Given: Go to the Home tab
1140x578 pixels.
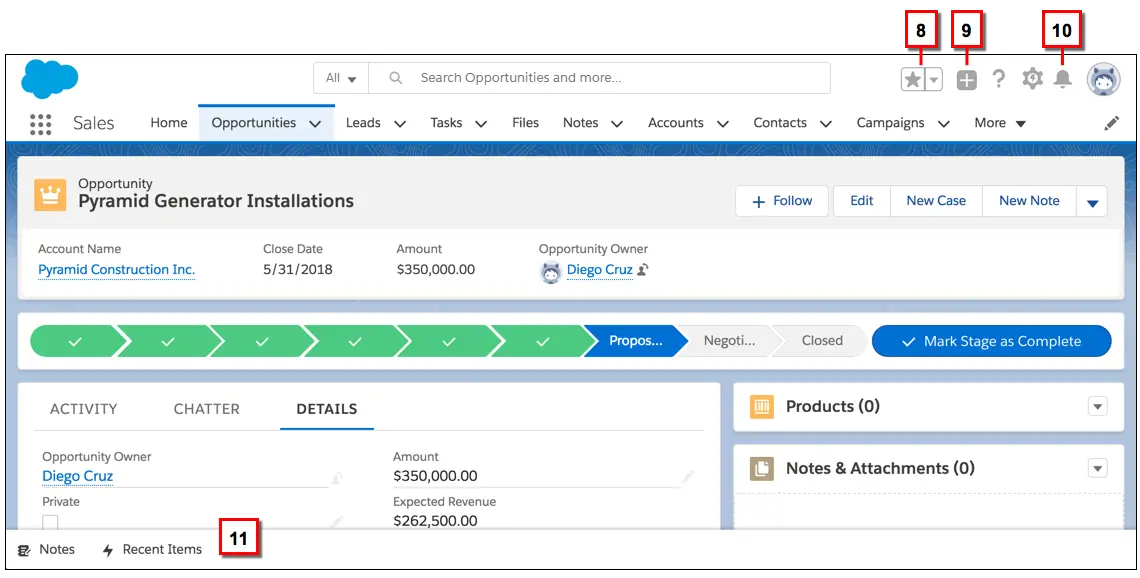Looking at the screenshot, I should click(x=169, y=123).
